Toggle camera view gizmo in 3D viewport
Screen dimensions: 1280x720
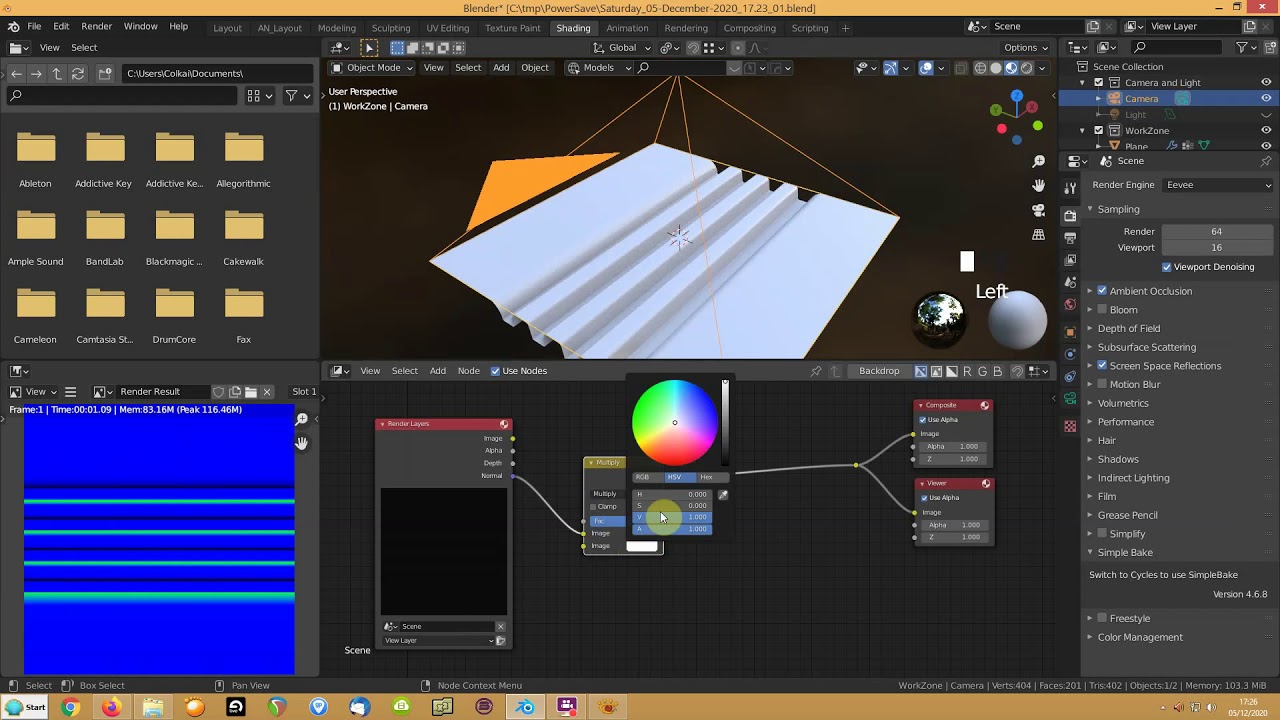[1039, 211]
